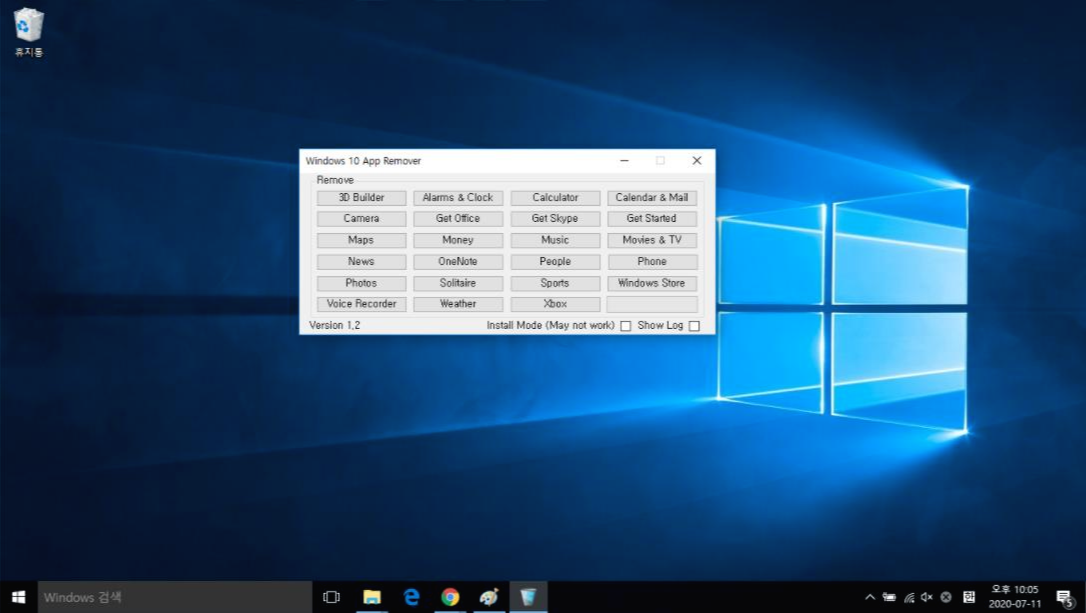
Task: Remove the Maps app
Action: tap(362, 240)
